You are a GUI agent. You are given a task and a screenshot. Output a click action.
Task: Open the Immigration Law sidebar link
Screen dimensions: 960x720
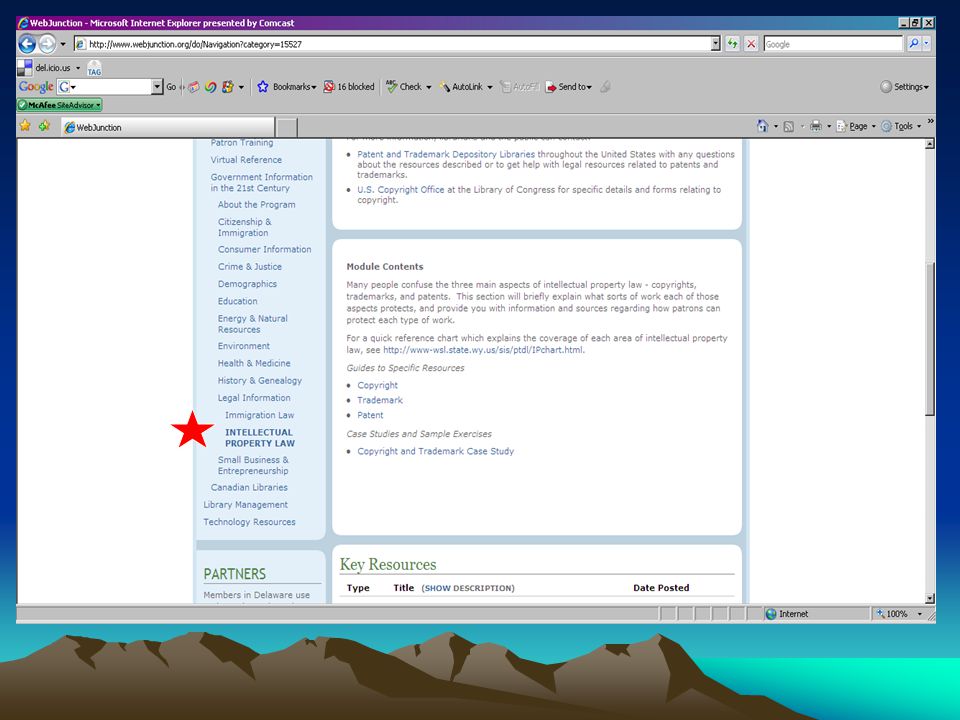pos(260,415)
